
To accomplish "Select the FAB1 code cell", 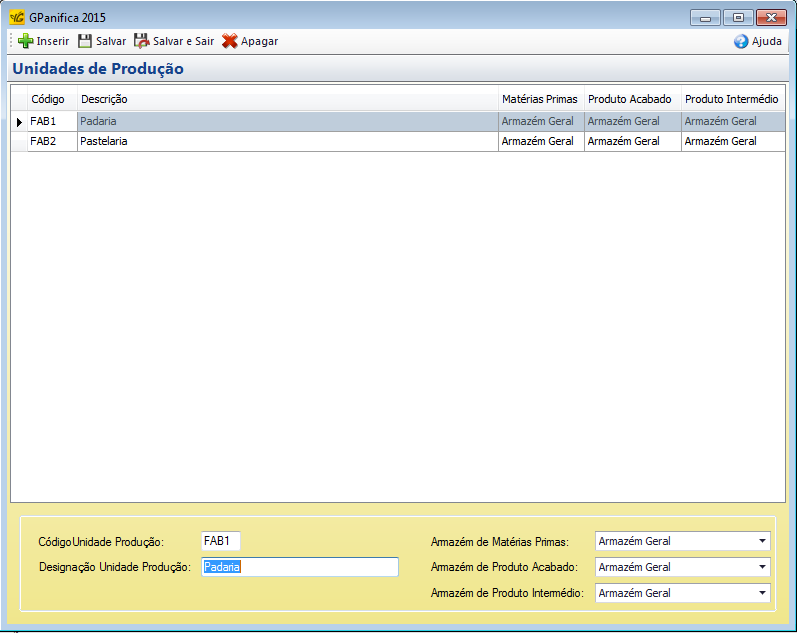I will point(52,121).
